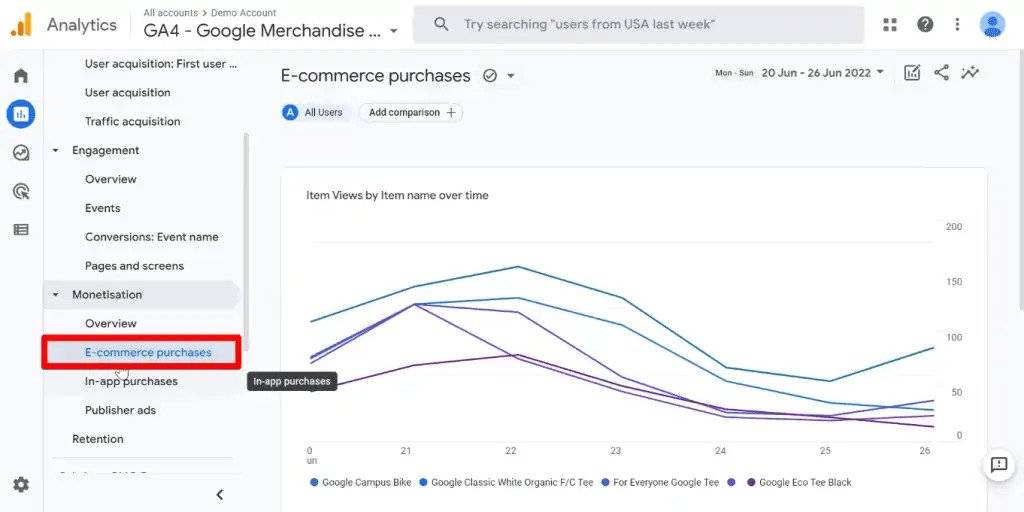The image size is (1024, 512).
Task: Click the Add comparison button
Action: point(411,112)
